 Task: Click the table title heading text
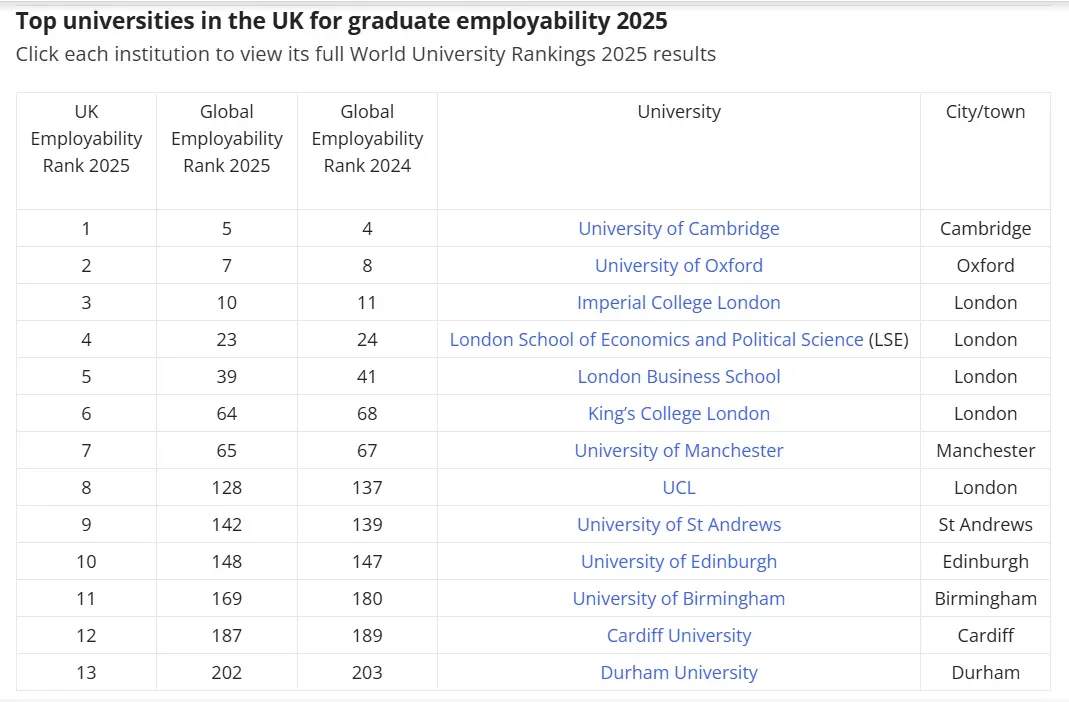click(x=341, y=21)
